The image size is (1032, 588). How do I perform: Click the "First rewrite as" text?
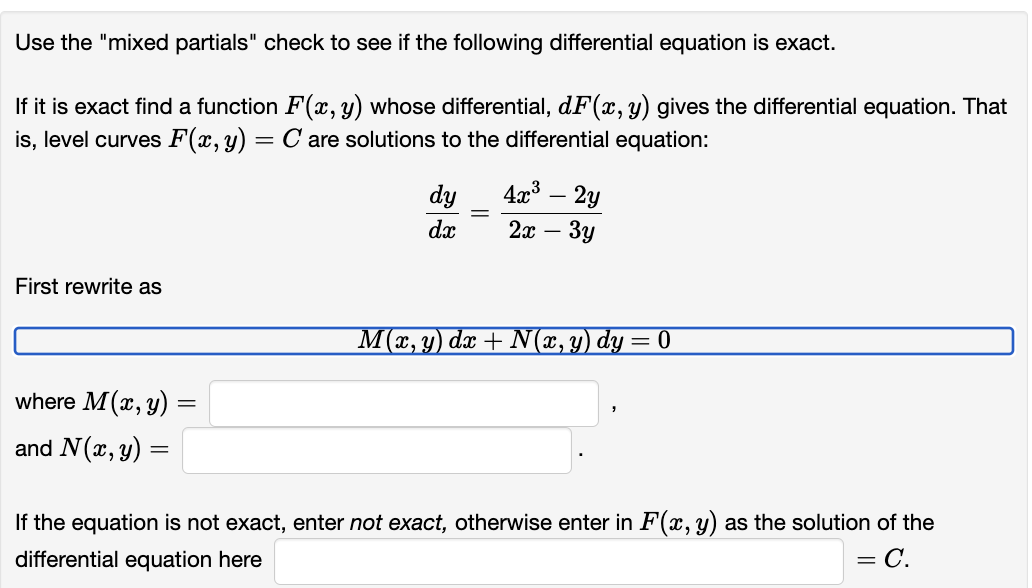click(x=88, y=286)
